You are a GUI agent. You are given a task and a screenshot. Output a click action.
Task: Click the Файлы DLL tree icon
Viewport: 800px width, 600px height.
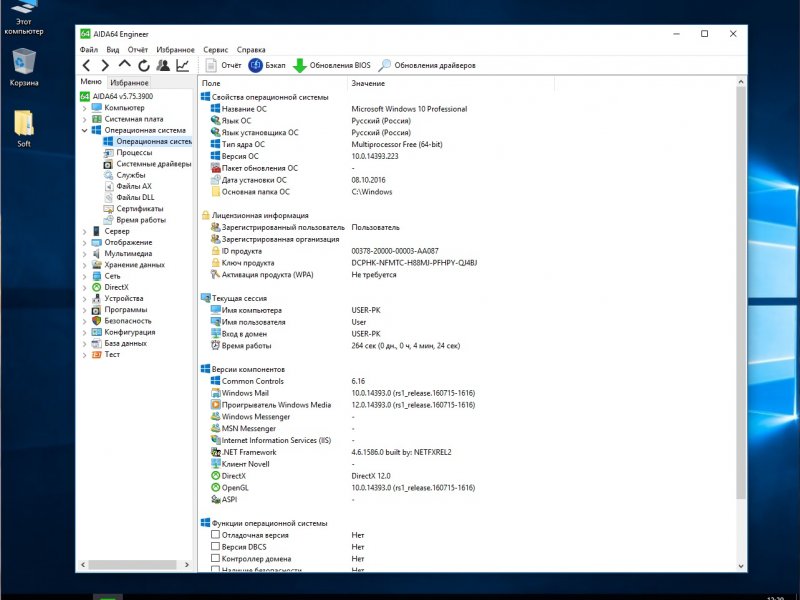pyautogui.click(x=108, y=197)
